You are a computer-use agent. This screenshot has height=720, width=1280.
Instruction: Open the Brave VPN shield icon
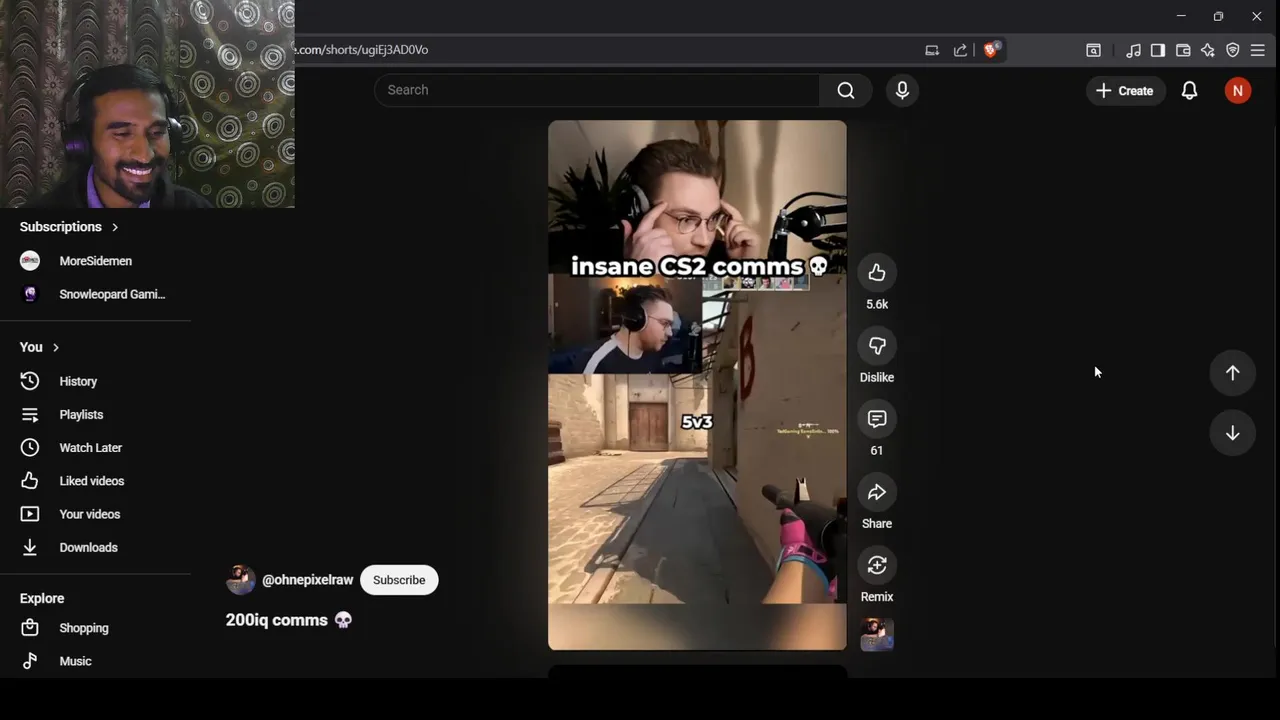1233,50
